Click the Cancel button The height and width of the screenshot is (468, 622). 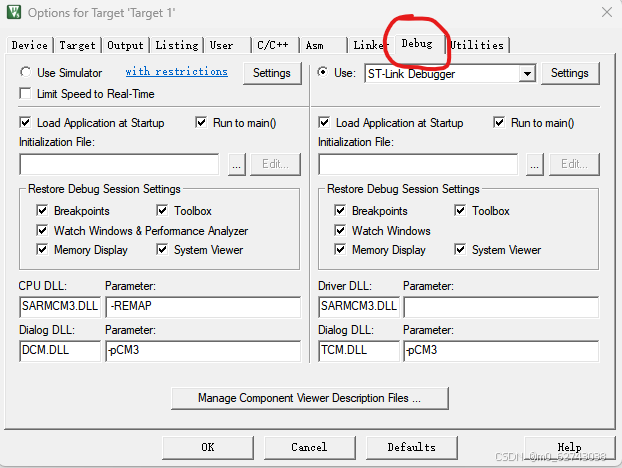(x=309, y=447)
